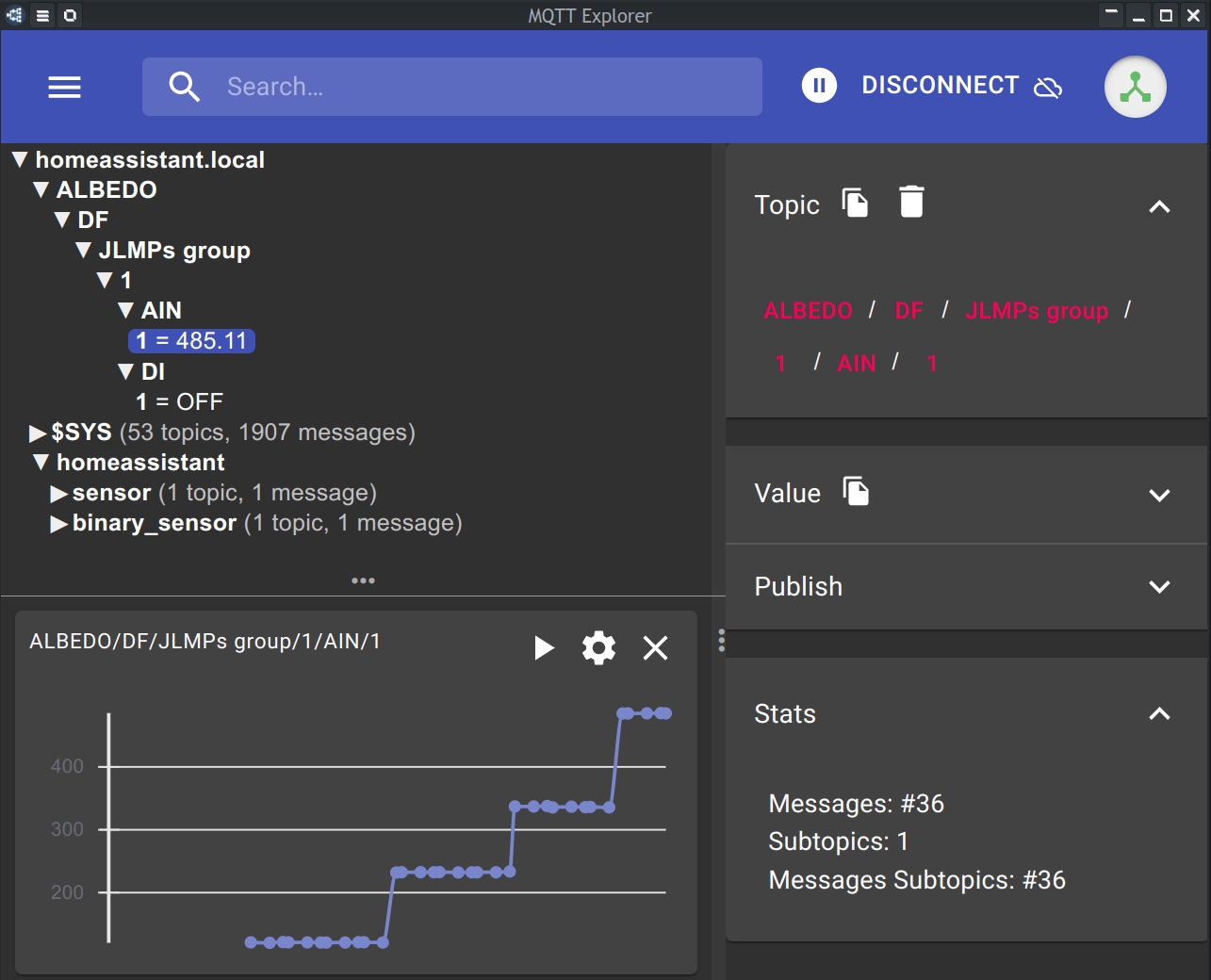The image size is (1211, 980).
Task: Collapse the DI tree node
Action: coord(125,371)
